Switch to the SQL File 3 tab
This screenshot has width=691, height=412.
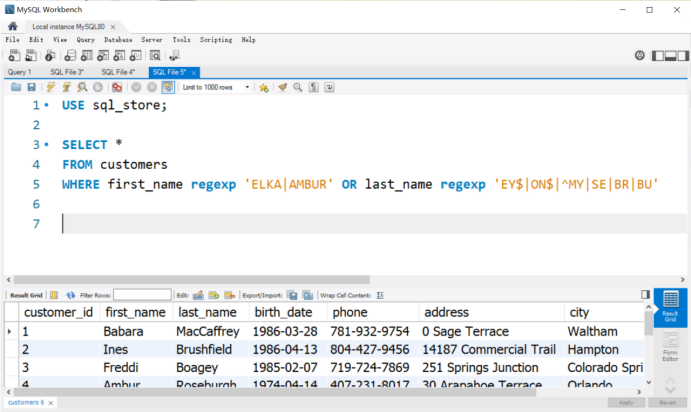pos(67,72)
